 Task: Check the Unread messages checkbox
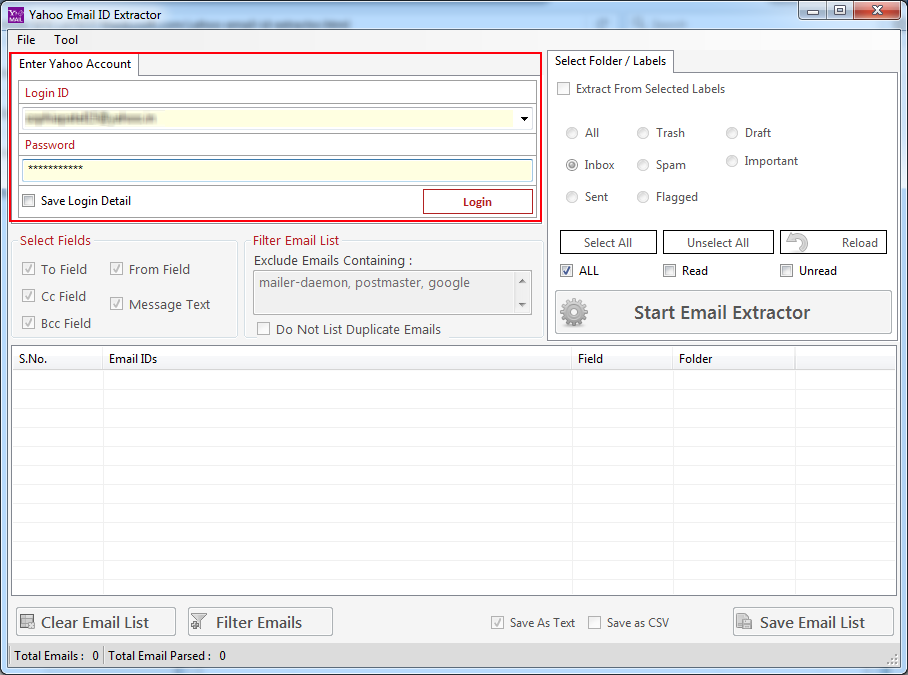pyautogui.click(x=786, y=270)
